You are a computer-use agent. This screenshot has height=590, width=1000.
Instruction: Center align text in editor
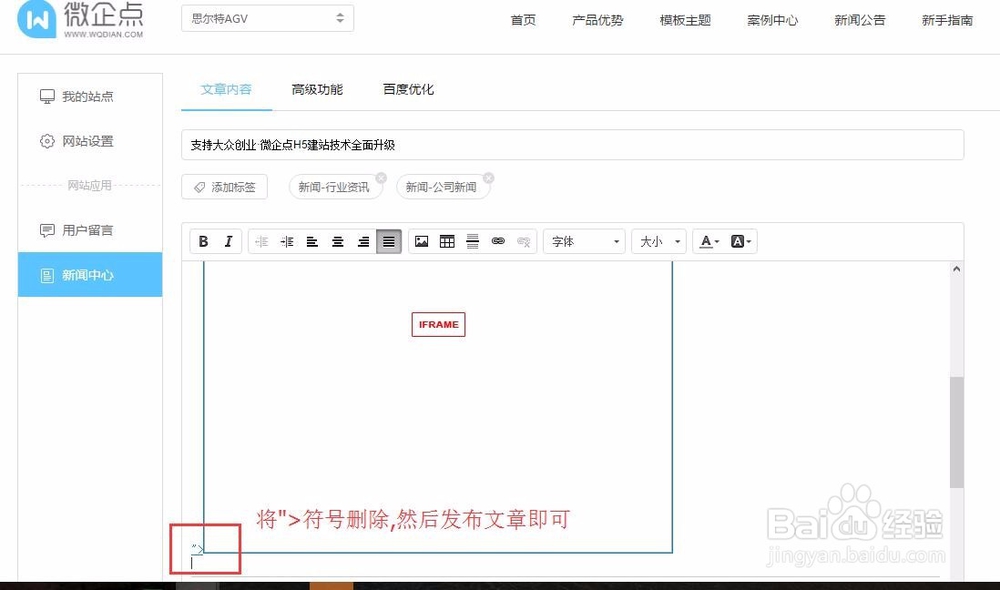pyautogui.click(x=338, y=242)
